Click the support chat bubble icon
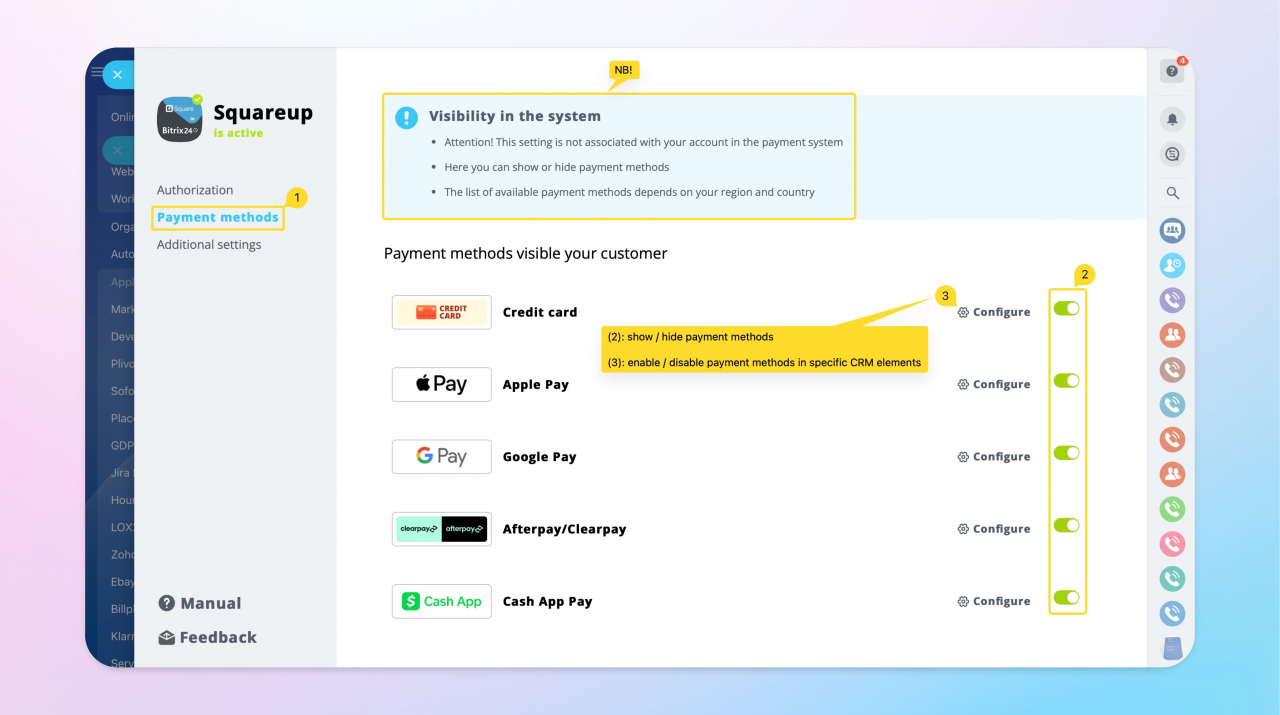This screenshot has height=715, width=1280. click(x=1171, y=154)
